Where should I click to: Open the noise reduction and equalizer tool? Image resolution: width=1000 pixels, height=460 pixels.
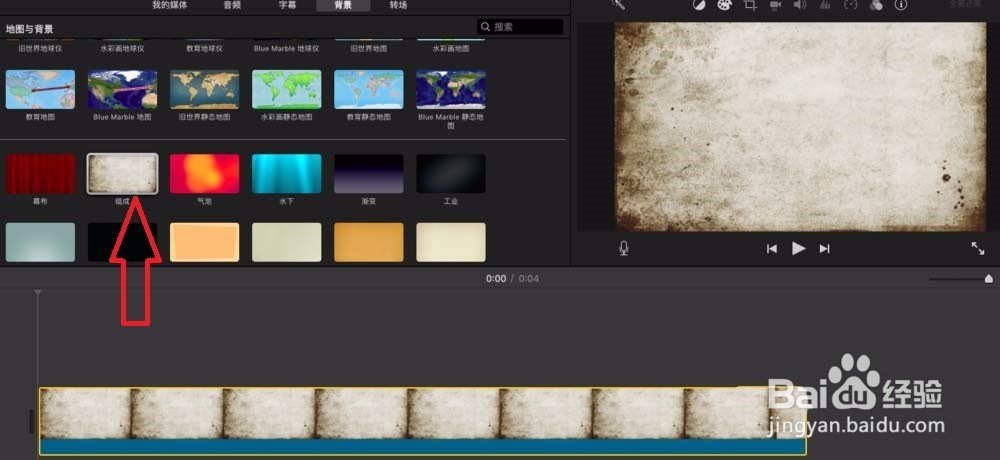825,5
